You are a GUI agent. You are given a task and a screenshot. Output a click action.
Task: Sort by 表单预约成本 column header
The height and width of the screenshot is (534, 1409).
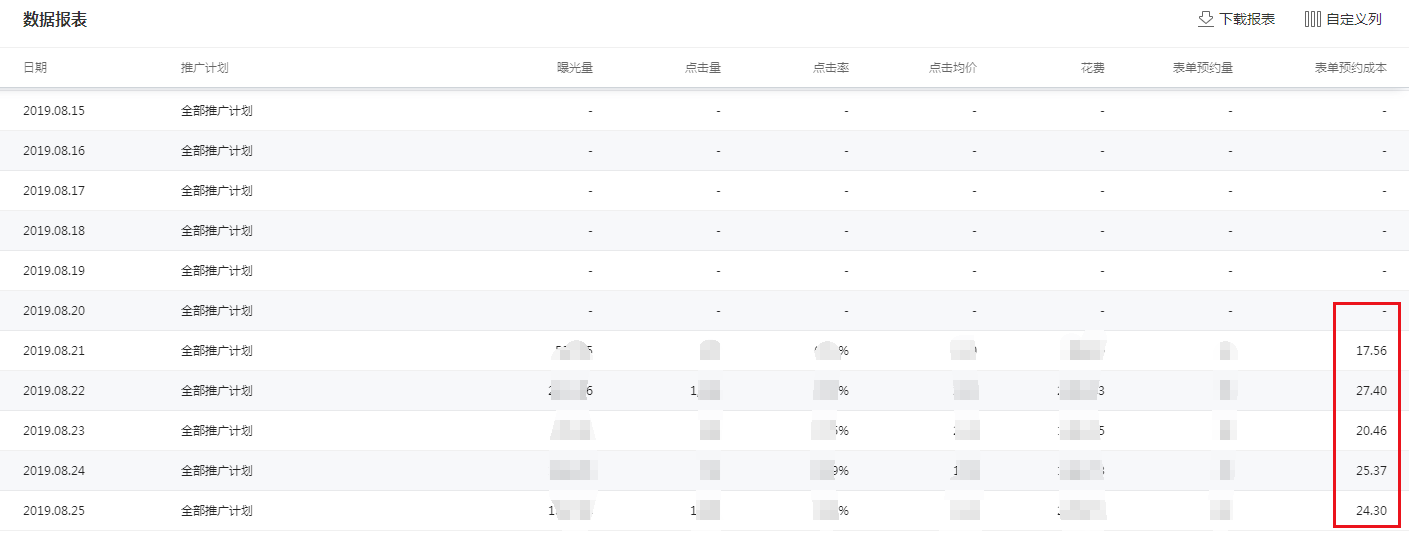1350,68
